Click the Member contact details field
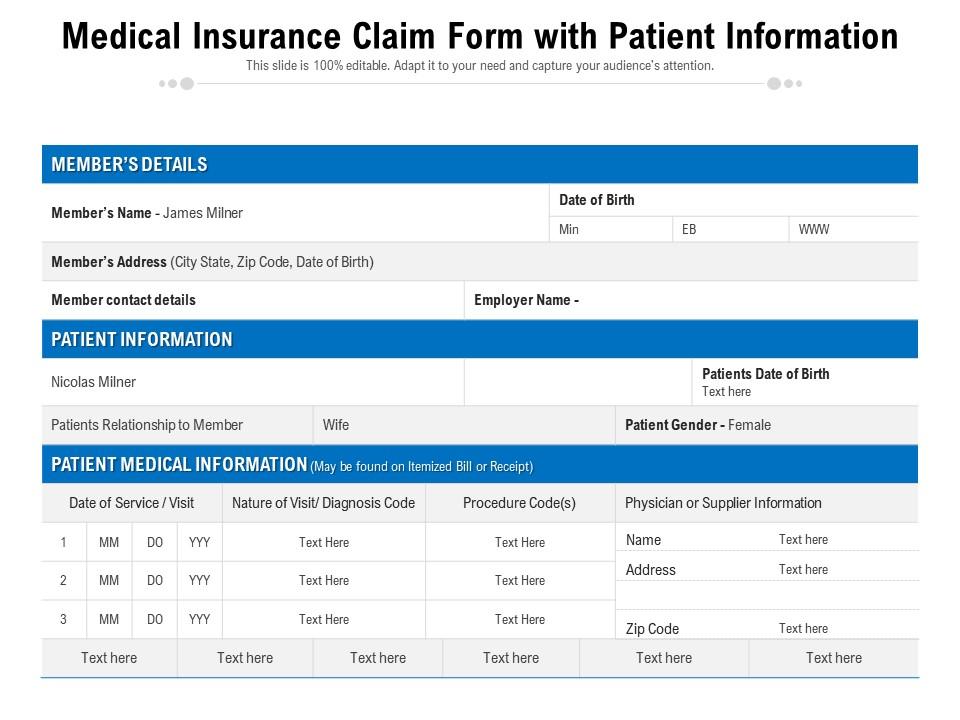Viewport: 960px width, 720px height. click(x=123, y=300)
